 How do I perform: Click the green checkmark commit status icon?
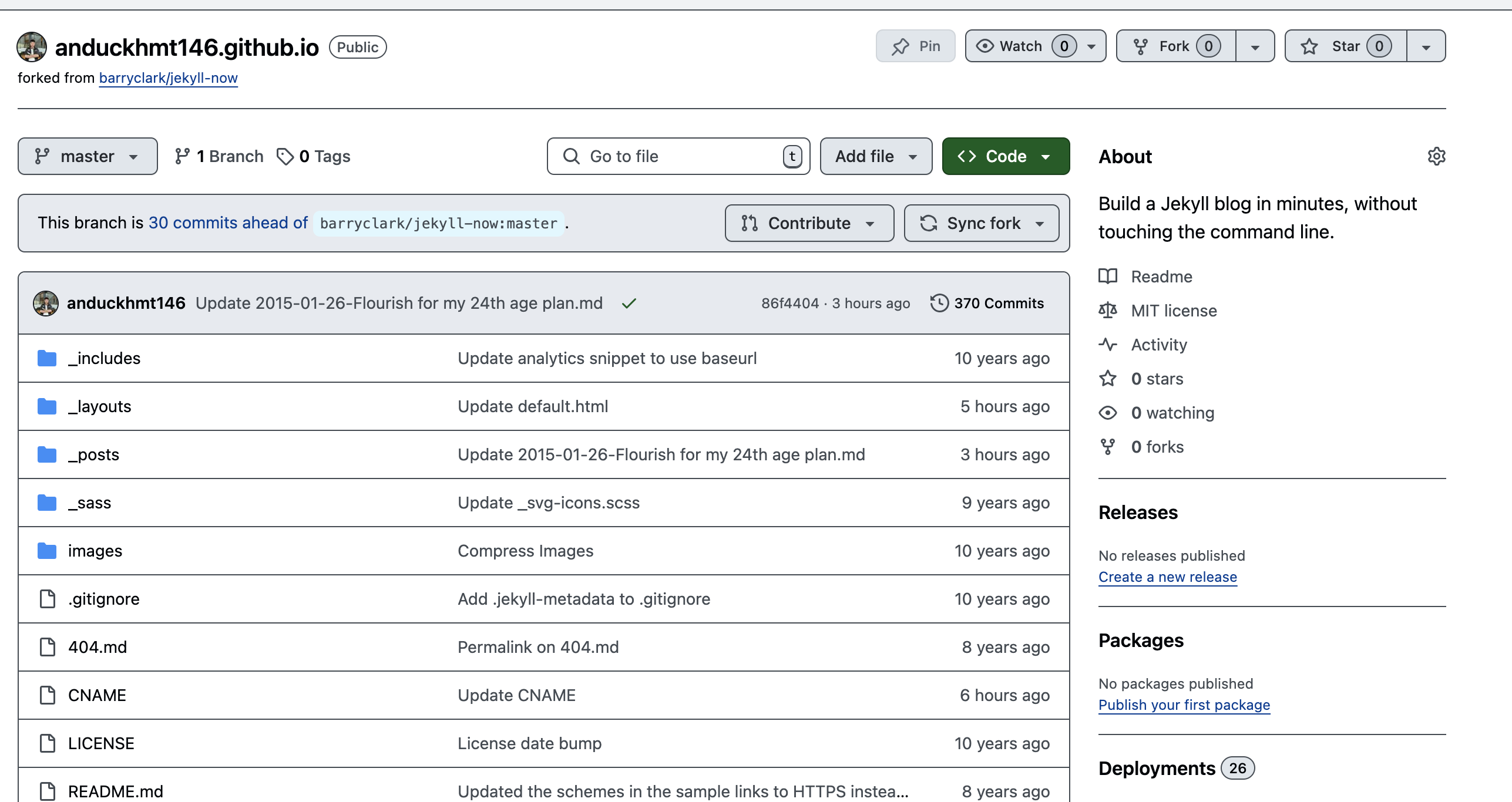pos(629,303)
